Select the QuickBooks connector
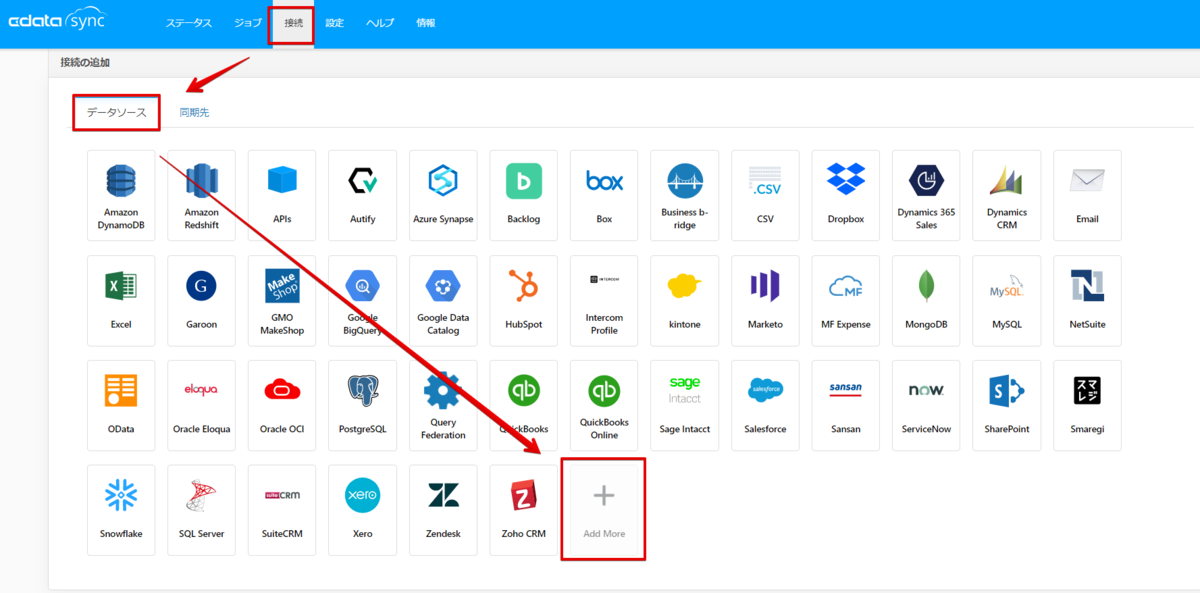 pyautogui.click(x=523, y=405)
